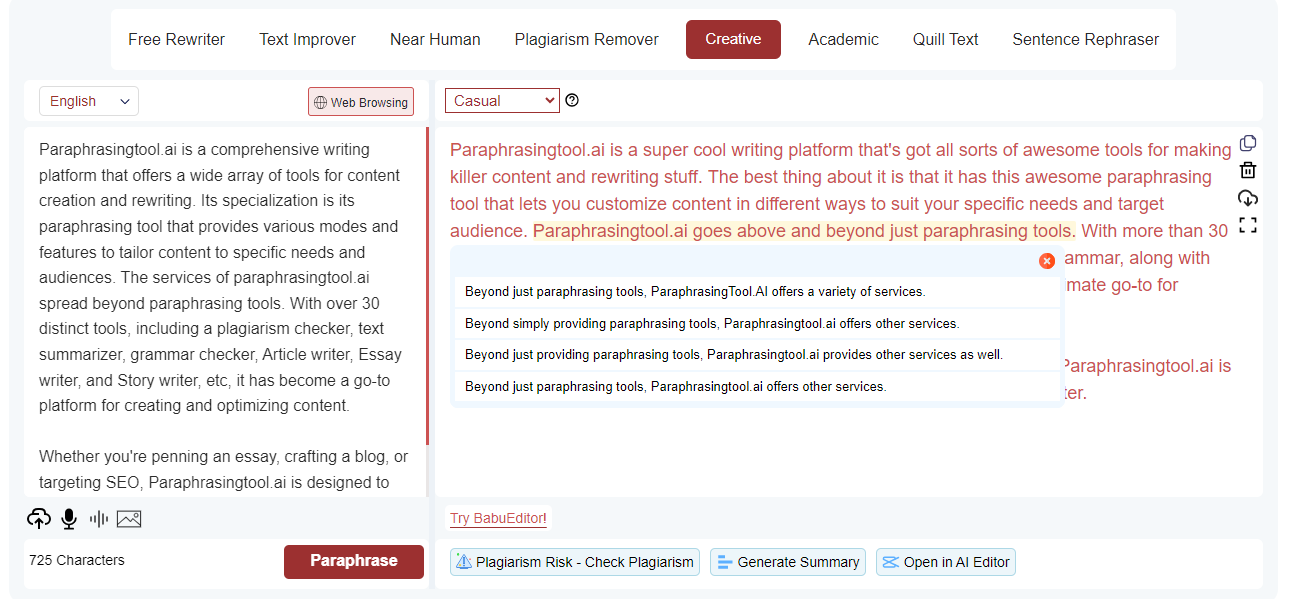Upload a file with cloud upload icon
Viewport: 1303px width, 599px height.
pyautogui.click(x=38, y=518)
